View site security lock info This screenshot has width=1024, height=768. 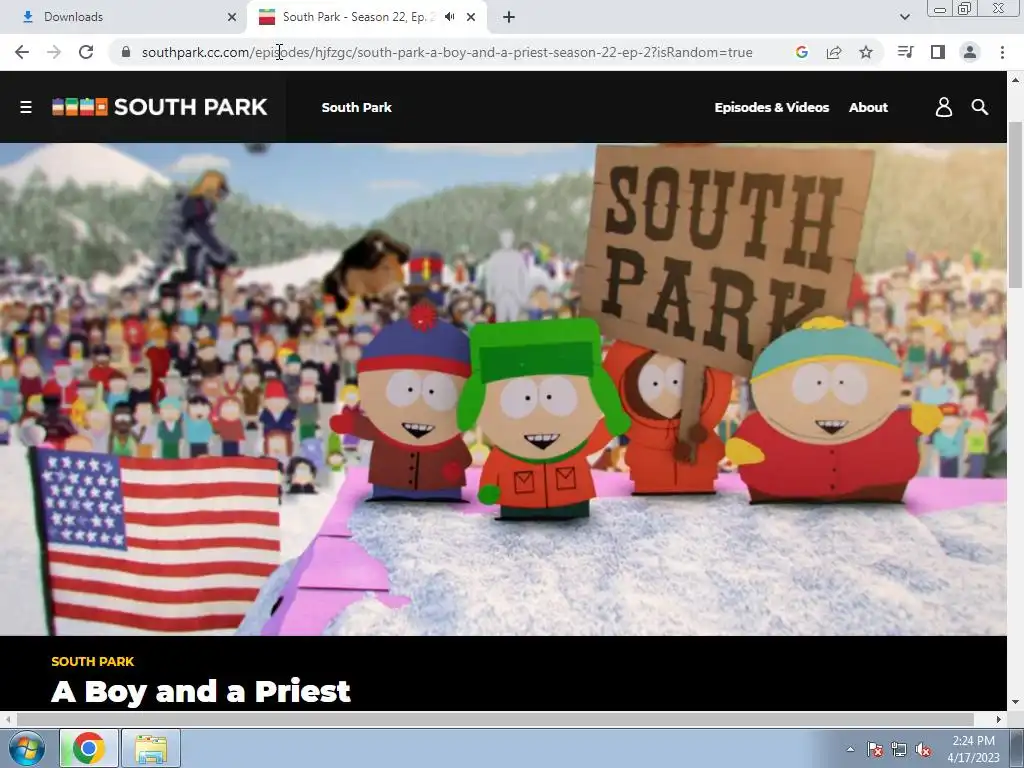tap(126, 52)
